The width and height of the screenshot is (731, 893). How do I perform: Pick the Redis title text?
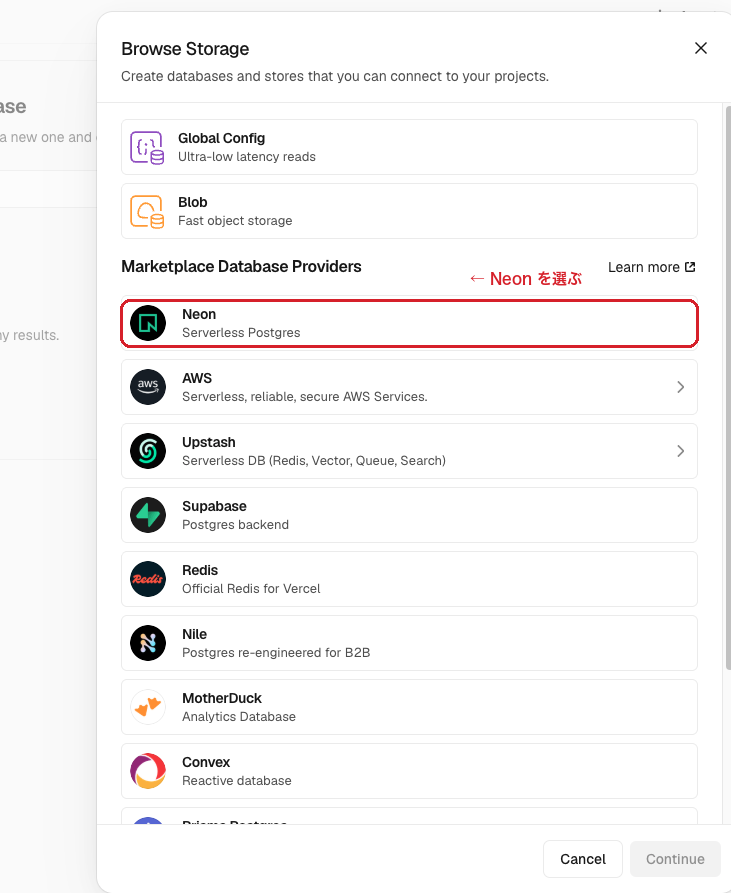(200, 570)
